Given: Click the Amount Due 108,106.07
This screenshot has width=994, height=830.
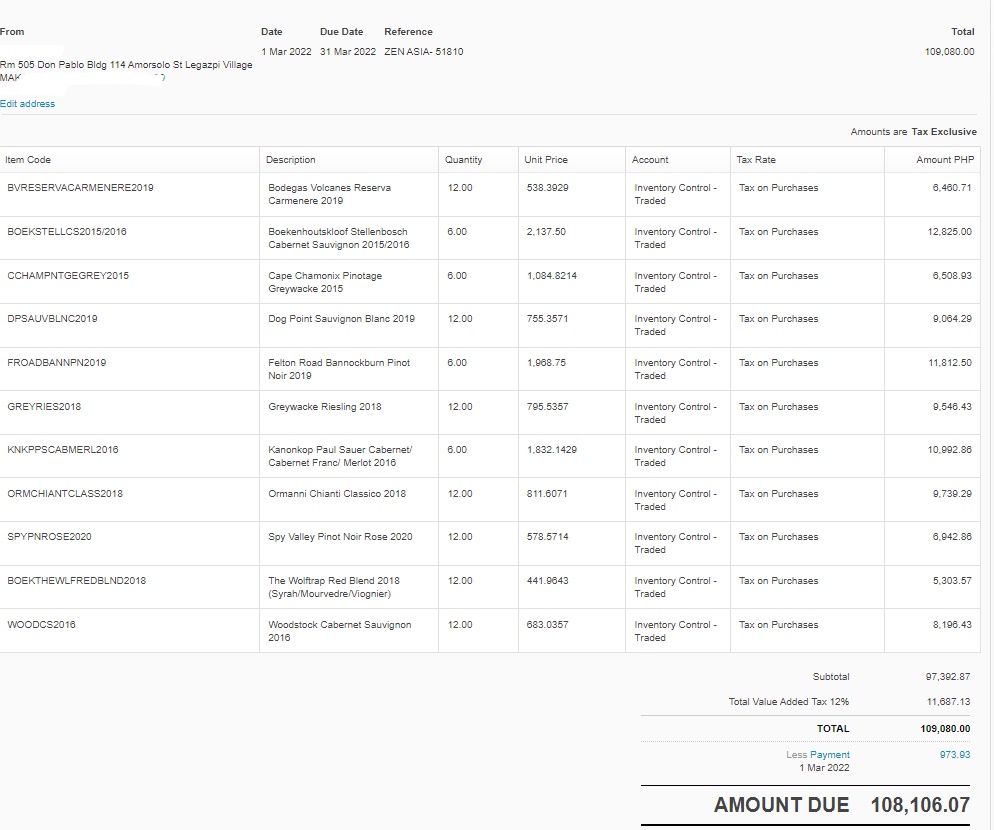Looking at the screenshot, I should tap(920, 805).
